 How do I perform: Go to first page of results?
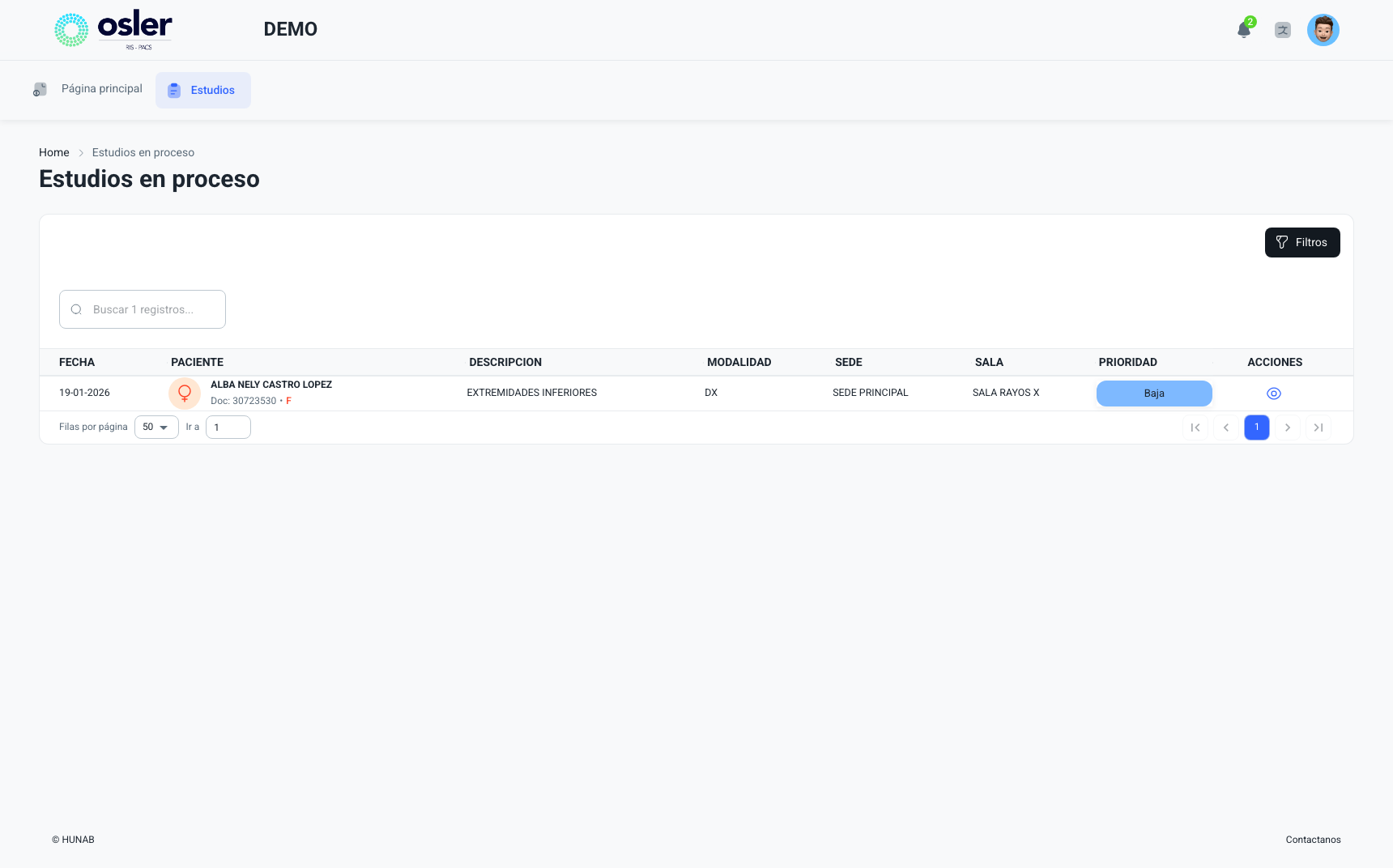(x=1195, y=428)
